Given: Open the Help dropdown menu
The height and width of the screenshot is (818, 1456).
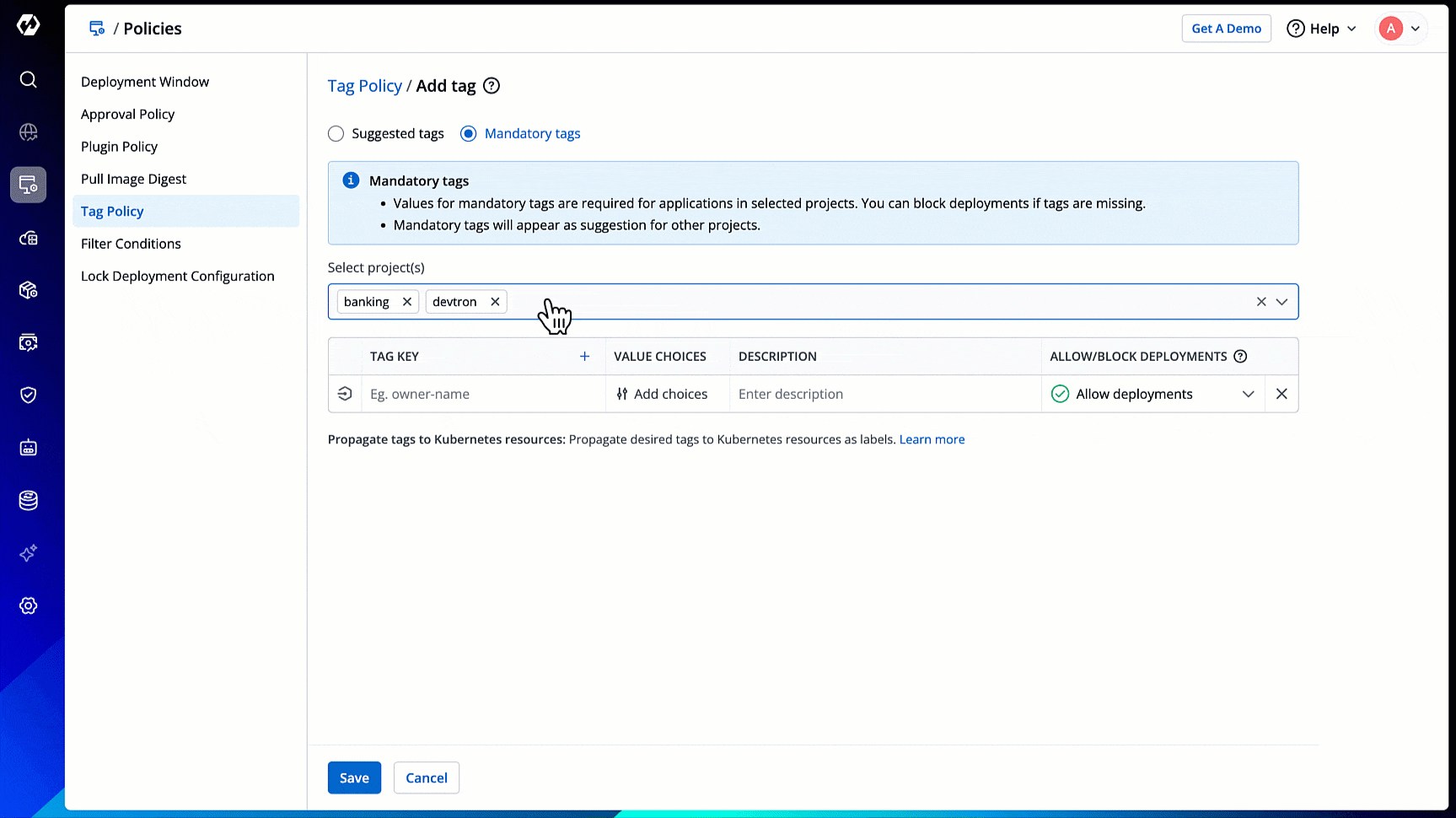Looking at the screenshot, I should tap(1321, 29).
